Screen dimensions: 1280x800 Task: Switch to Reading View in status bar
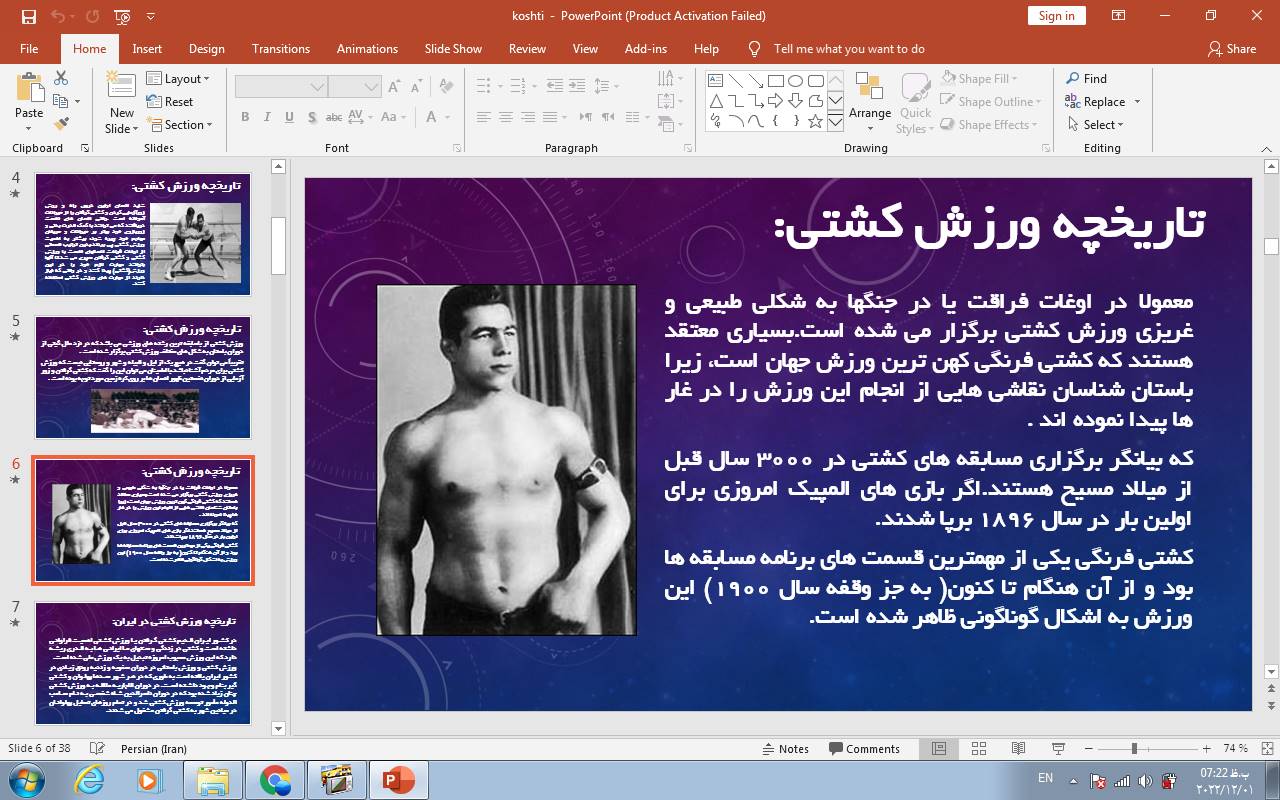click(1018, 749)
